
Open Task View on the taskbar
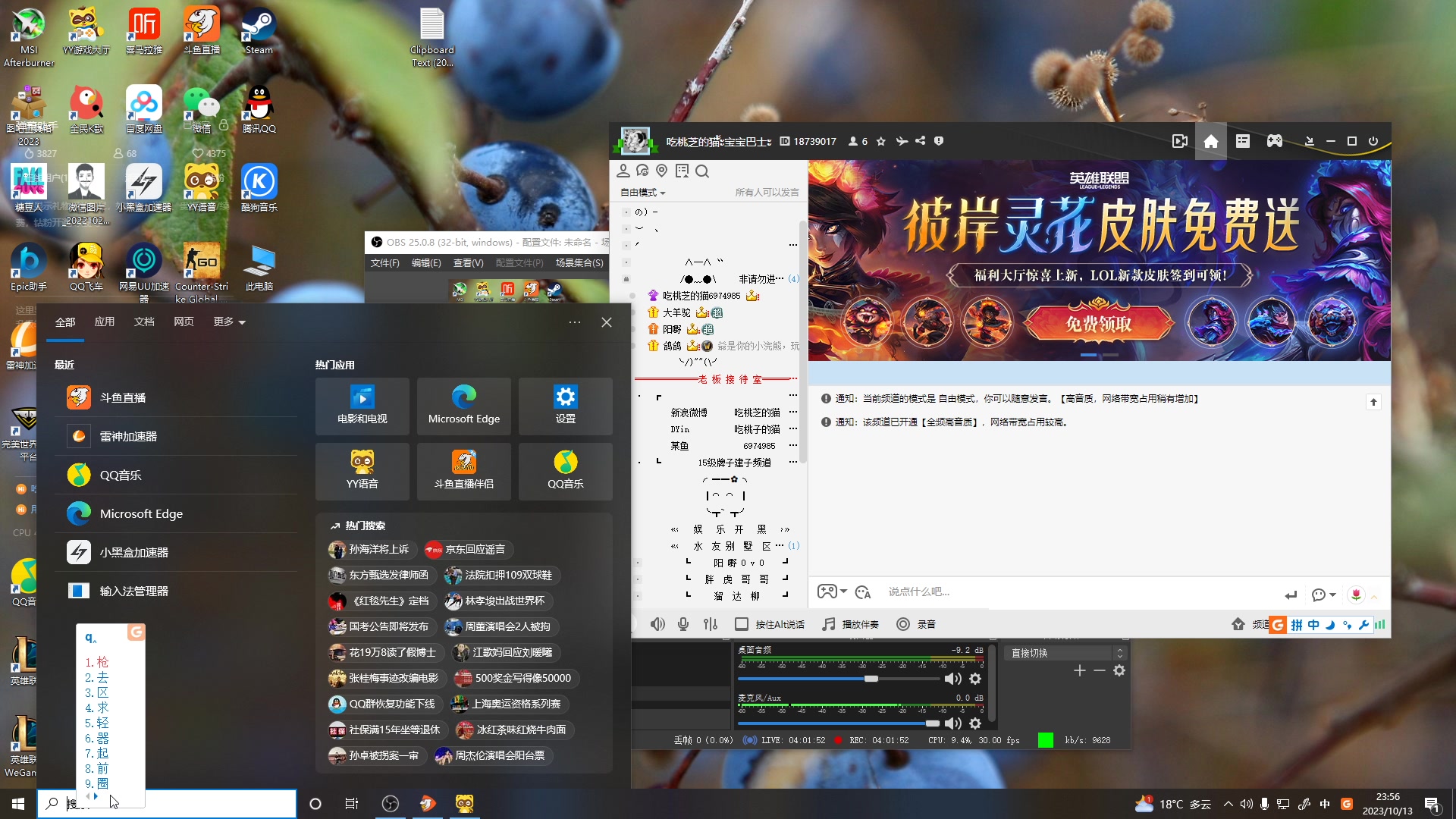pyautogui.click(x=352, y=804)
